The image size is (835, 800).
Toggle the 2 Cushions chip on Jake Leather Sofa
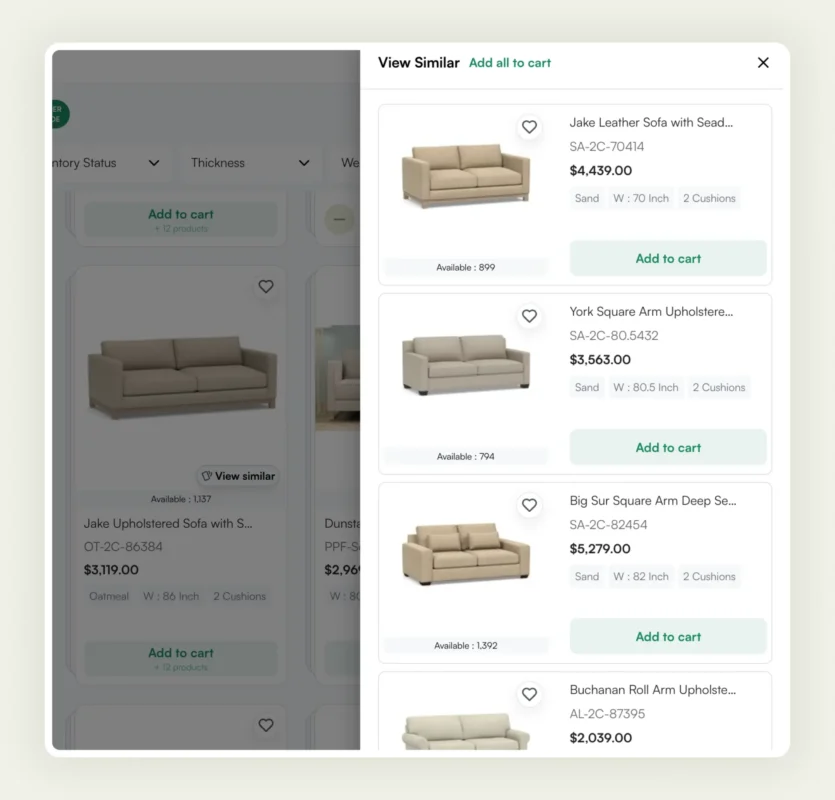pos(709,198)
